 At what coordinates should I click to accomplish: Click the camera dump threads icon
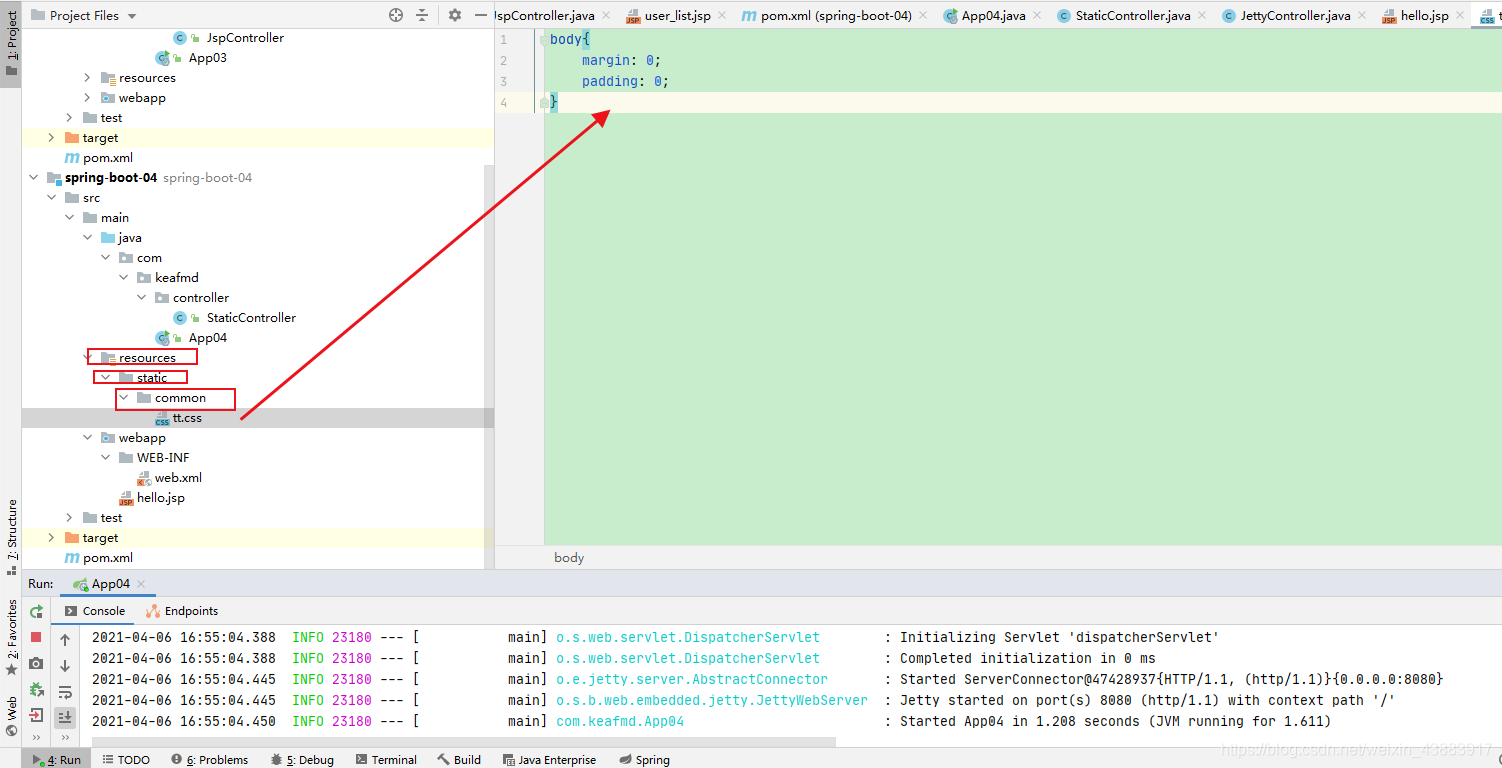point(36,663)
